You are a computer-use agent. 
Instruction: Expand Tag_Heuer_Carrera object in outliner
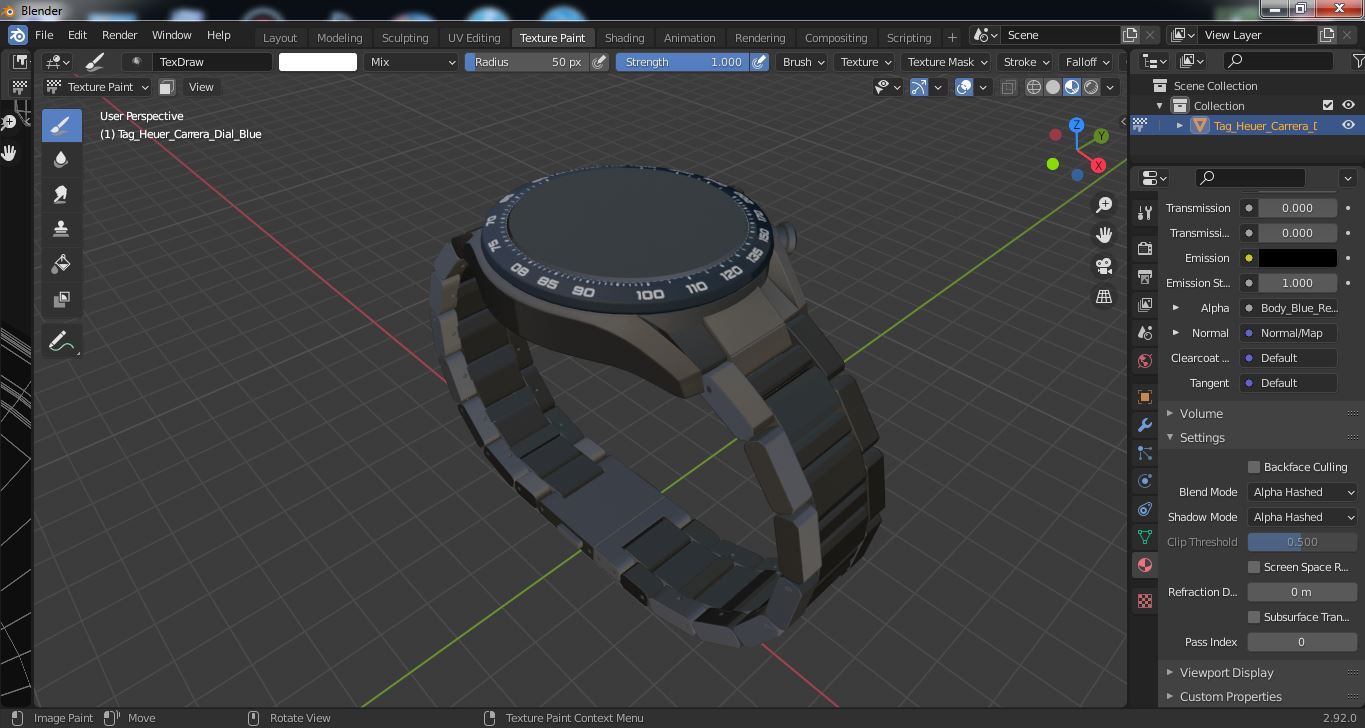pyautogui.click(x=1180, y=125)
